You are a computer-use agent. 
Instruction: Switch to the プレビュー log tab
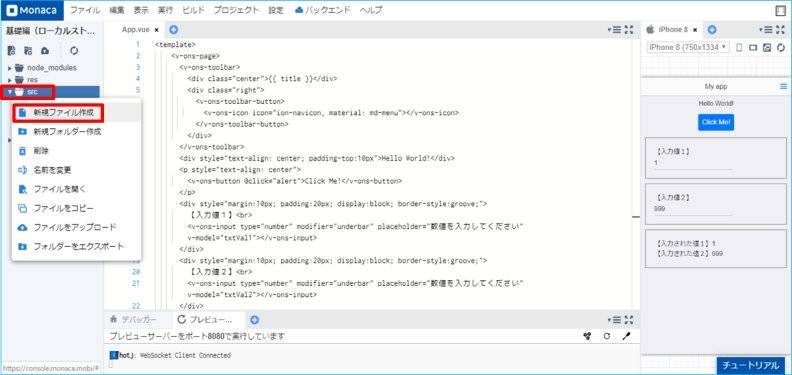(x=205, y=320)
